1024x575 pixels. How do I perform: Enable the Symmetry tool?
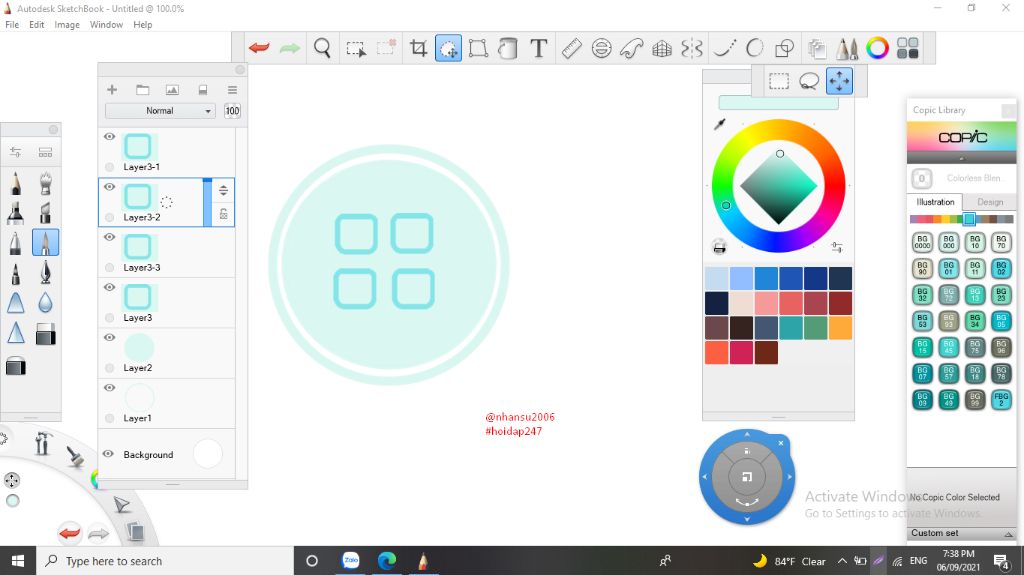pyautogui.click(x=692, y=48)
